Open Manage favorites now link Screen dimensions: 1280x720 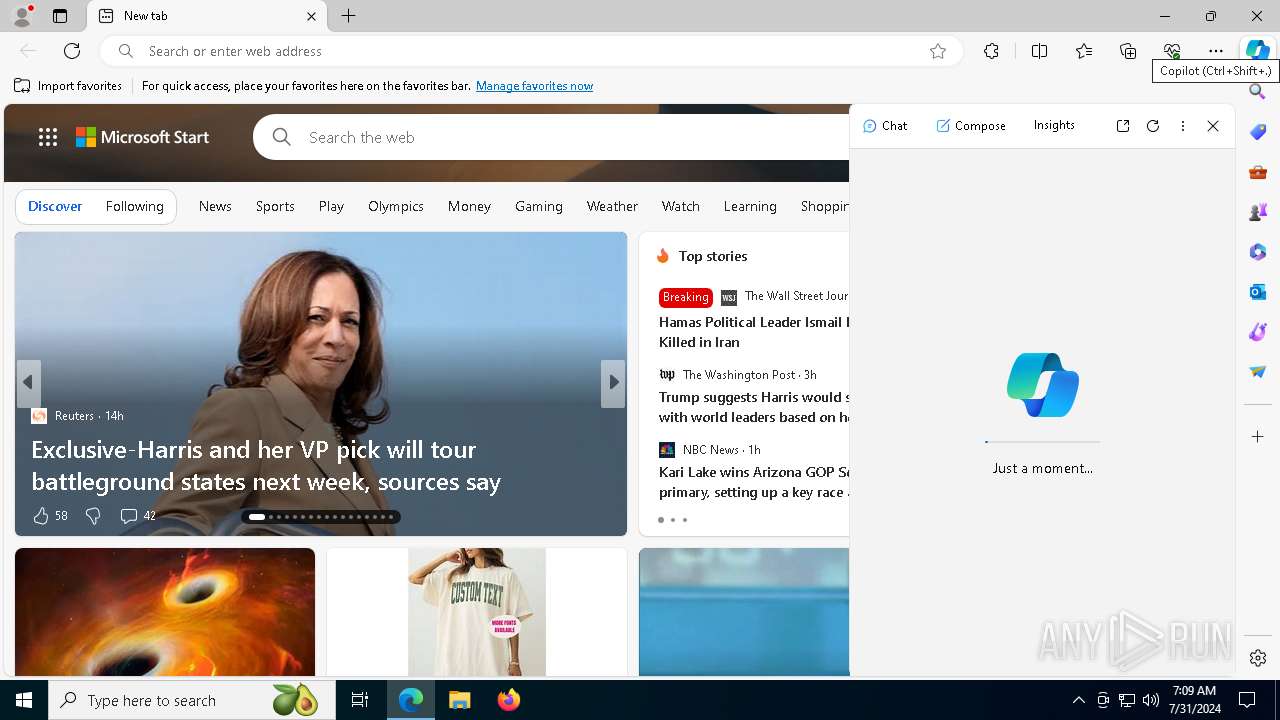[x=534, y=86]
